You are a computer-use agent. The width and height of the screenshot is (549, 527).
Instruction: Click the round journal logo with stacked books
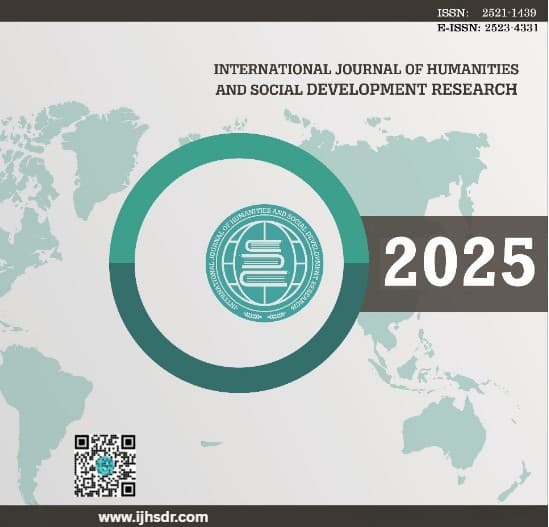coord(264,263)
